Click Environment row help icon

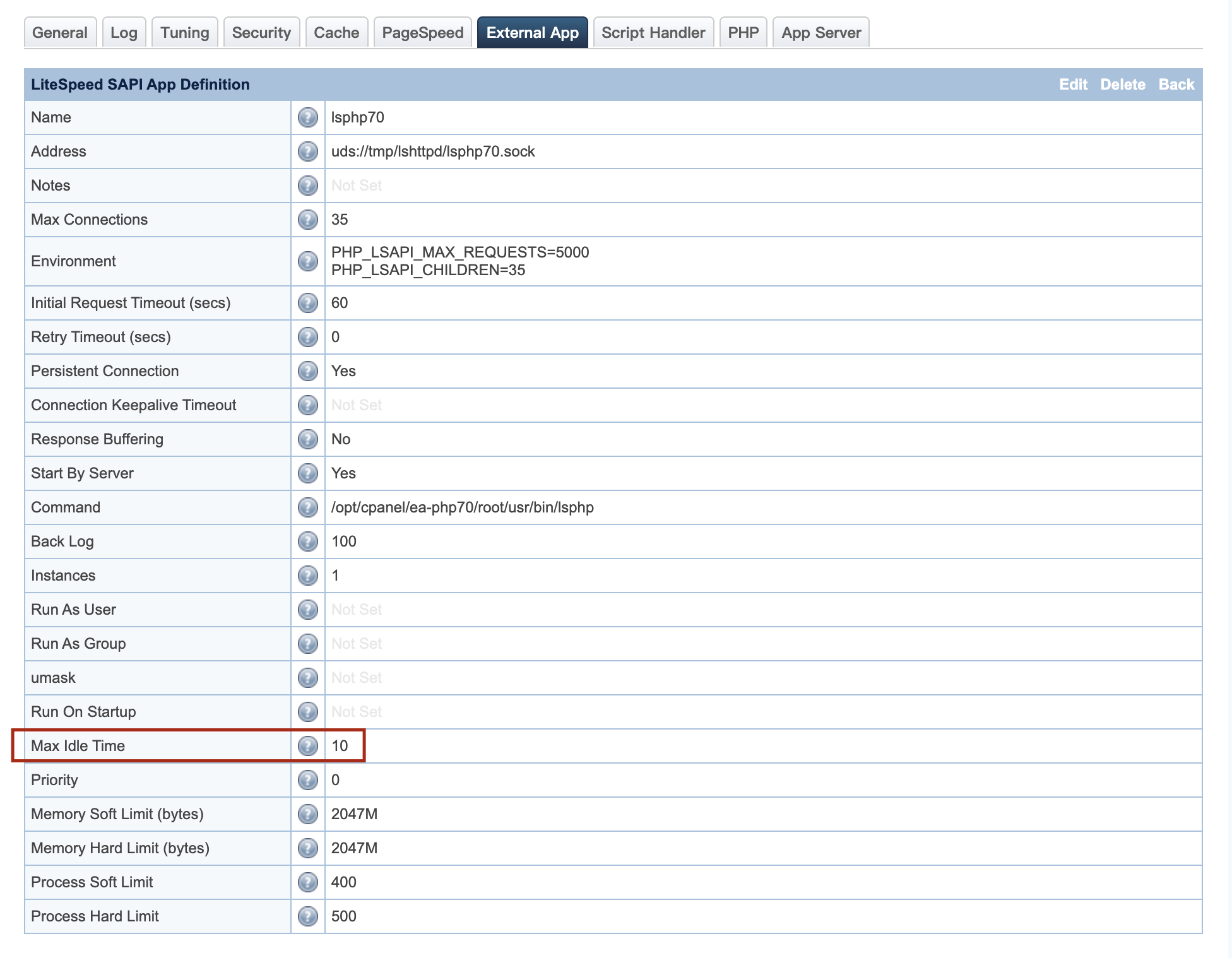coord(307,261)
